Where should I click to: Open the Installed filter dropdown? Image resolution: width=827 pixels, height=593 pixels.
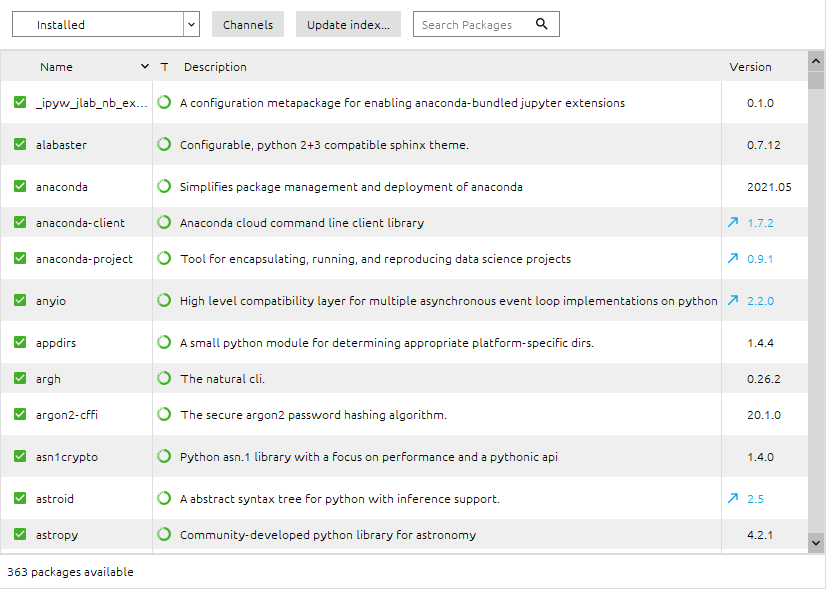pyautogui.click(x=106, y=24)
